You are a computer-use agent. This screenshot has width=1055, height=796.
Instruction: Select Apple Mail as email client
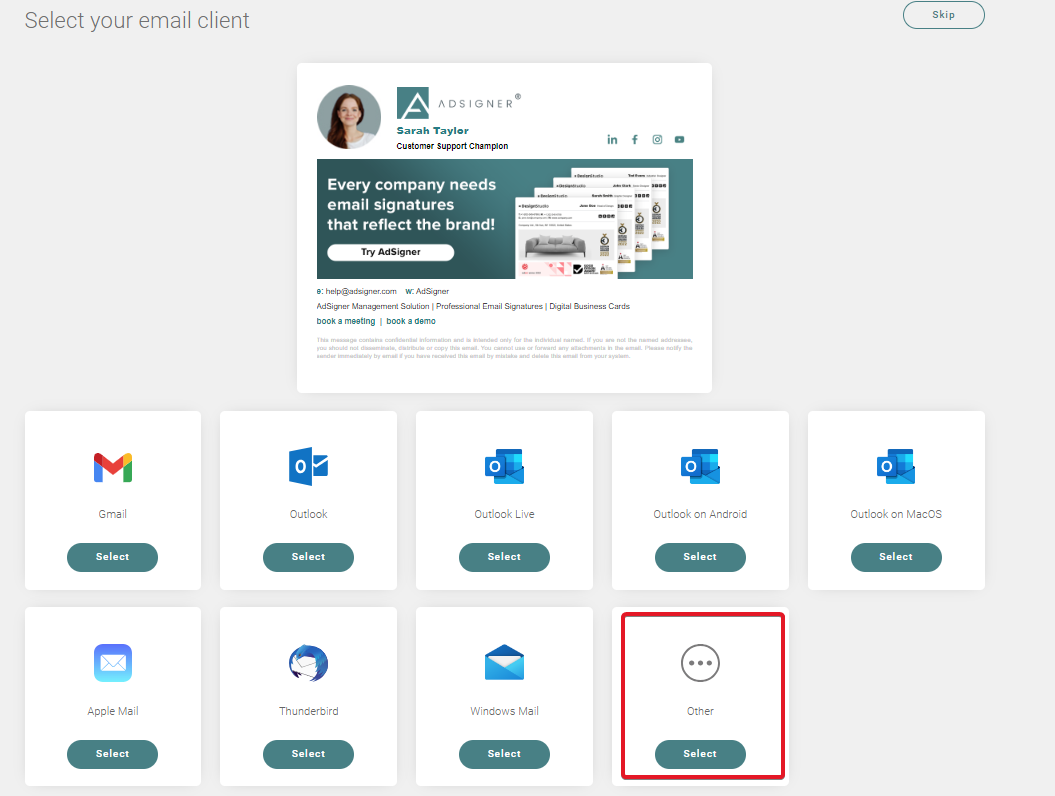coord(112,754)
